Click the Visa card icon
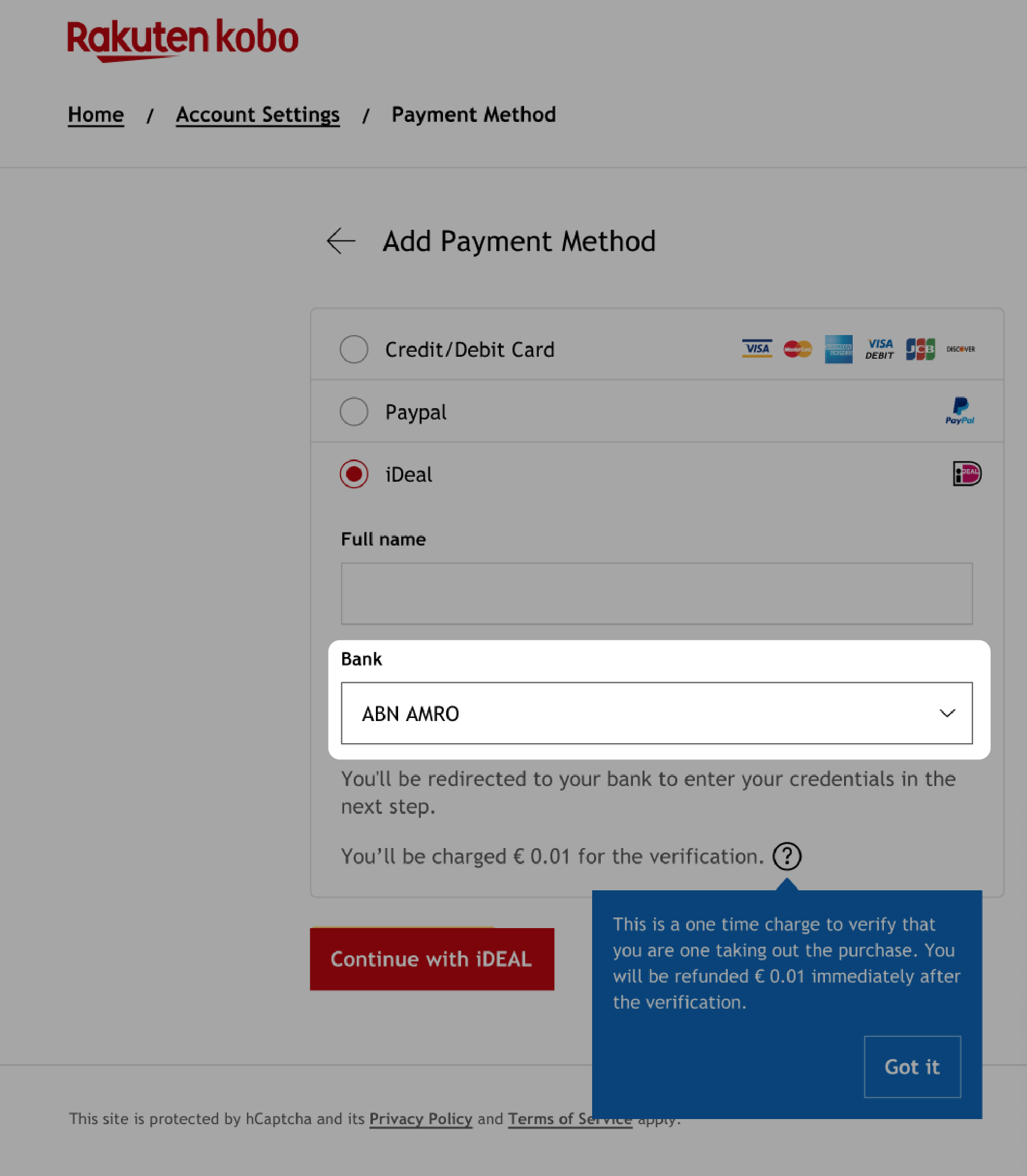 pyautogui.click(x=757, y=349)
